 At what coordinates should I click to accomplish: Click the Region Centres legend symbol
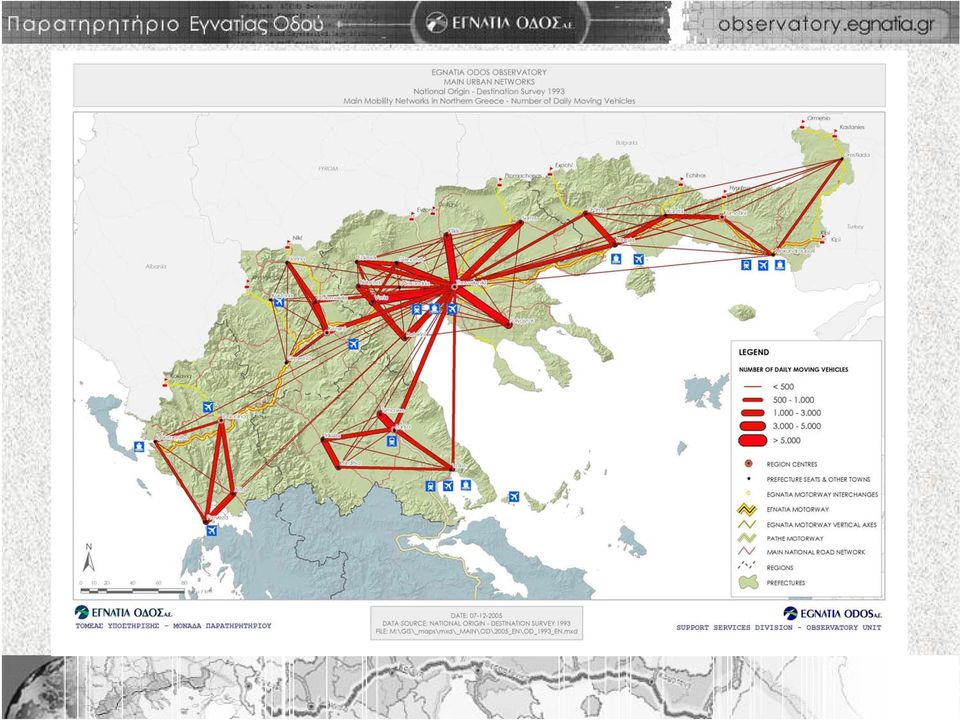748,464
